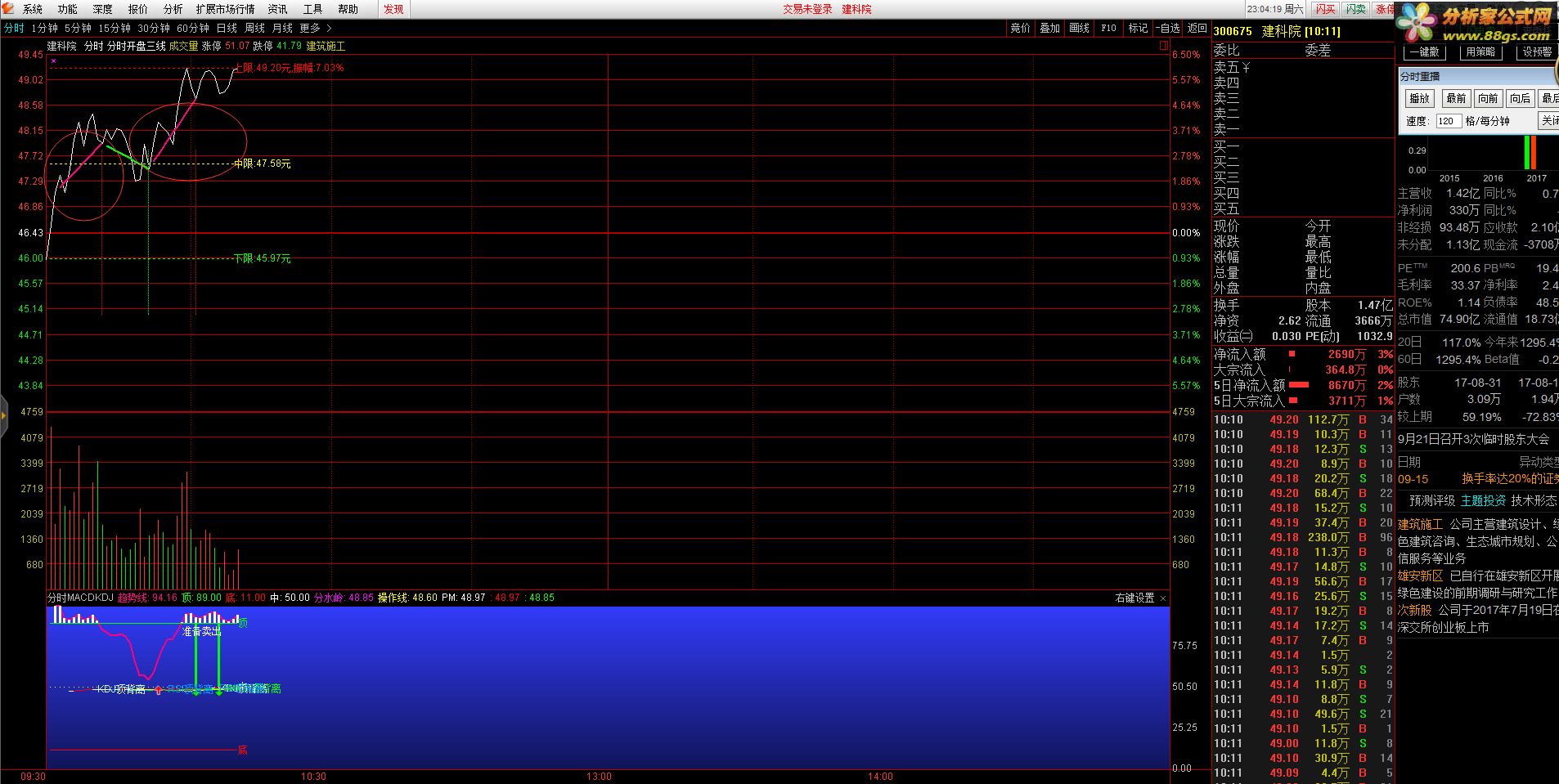Click the 一键撤 cancel-all button

1424,52
